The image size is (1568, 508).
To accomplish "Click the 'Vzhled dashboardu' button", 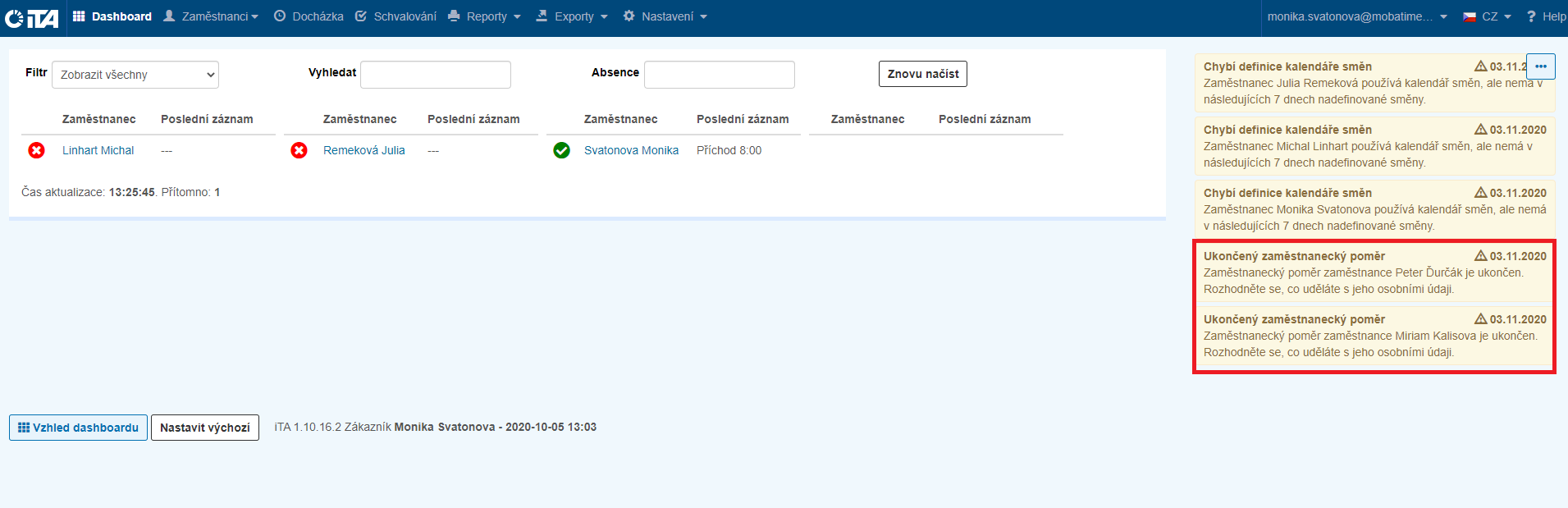I will tap(78, 428).
